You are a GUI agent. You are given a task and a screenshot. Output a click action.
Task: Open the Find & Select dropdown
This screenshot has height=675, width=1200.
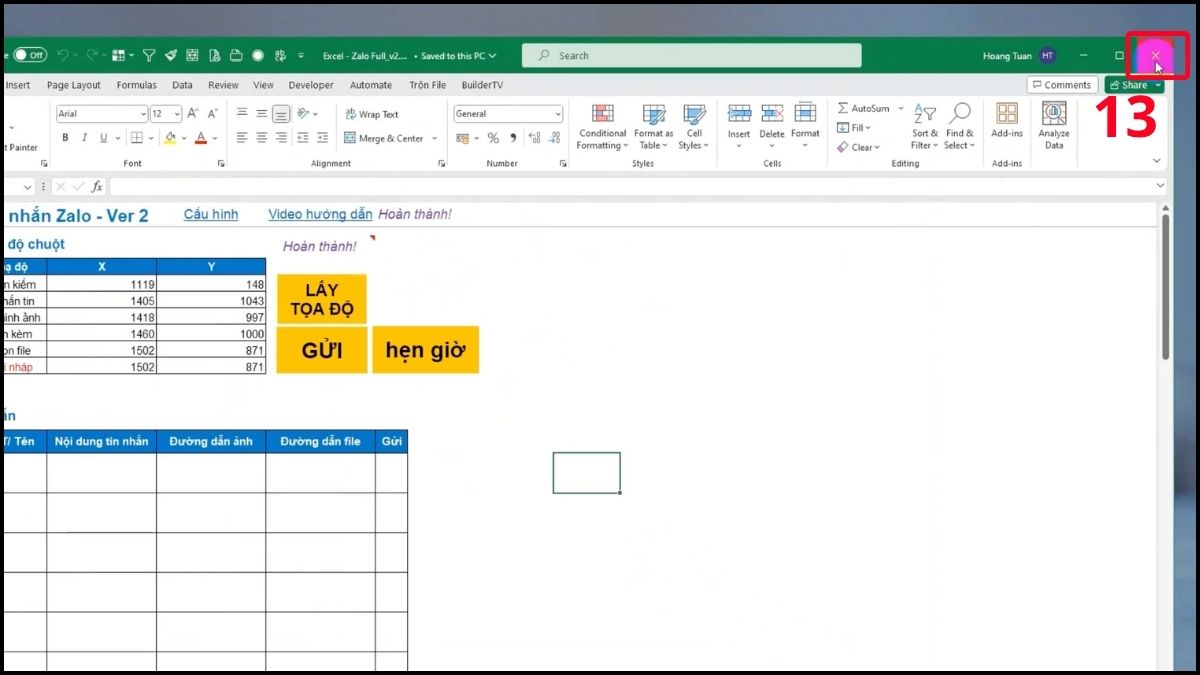click(960, 127)
